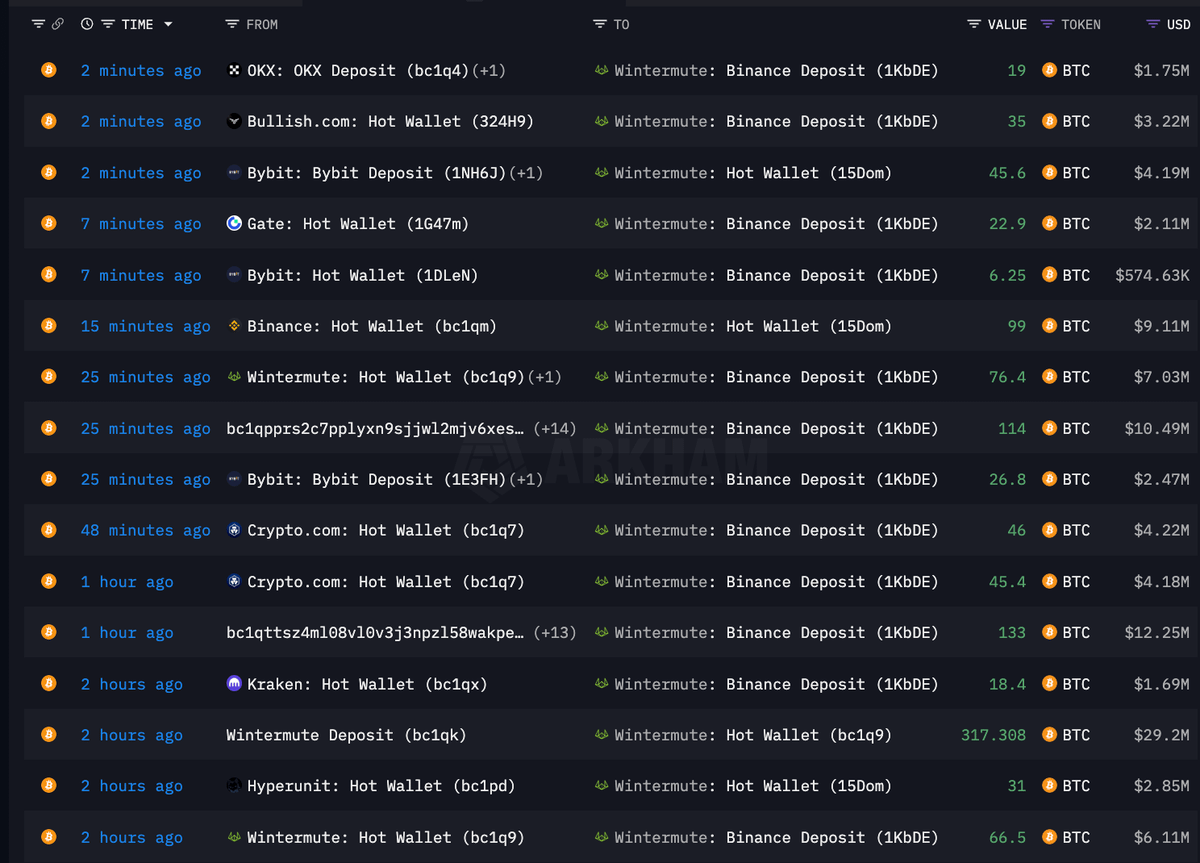Open Kraken: Hot Wallet (bc1qx) address
The height and width of the screenshot is (863, 1200).
coord(367,684)
